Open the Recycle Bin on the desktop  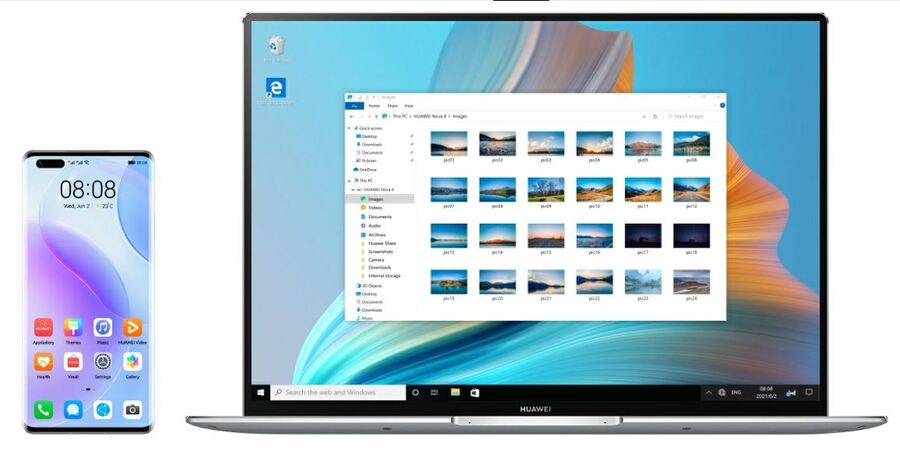pyautogui.click(x=277, y=46)
